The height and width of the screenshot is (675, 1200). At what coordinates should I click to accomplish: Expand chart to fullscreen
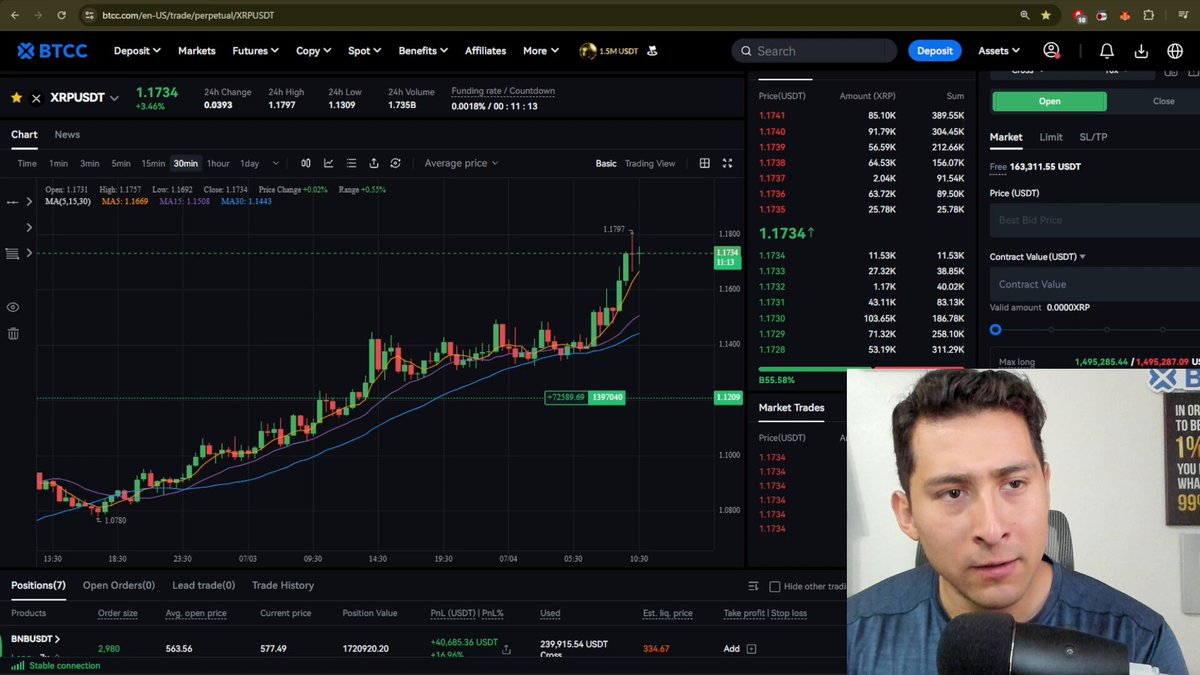click(x=727, y=163)
